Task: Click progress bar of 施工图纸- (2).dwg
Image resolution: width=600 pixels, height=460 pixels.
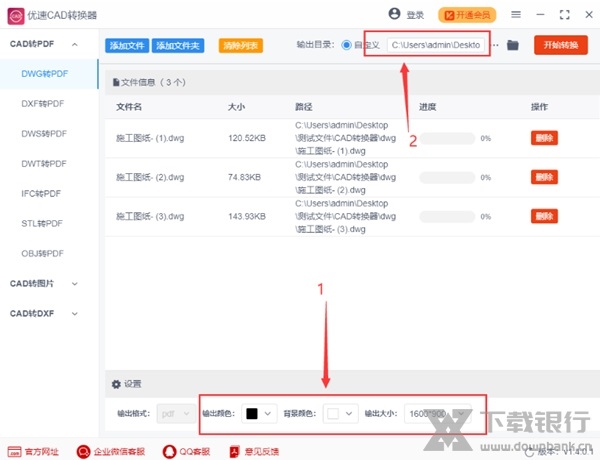Action: pos(447,177)
